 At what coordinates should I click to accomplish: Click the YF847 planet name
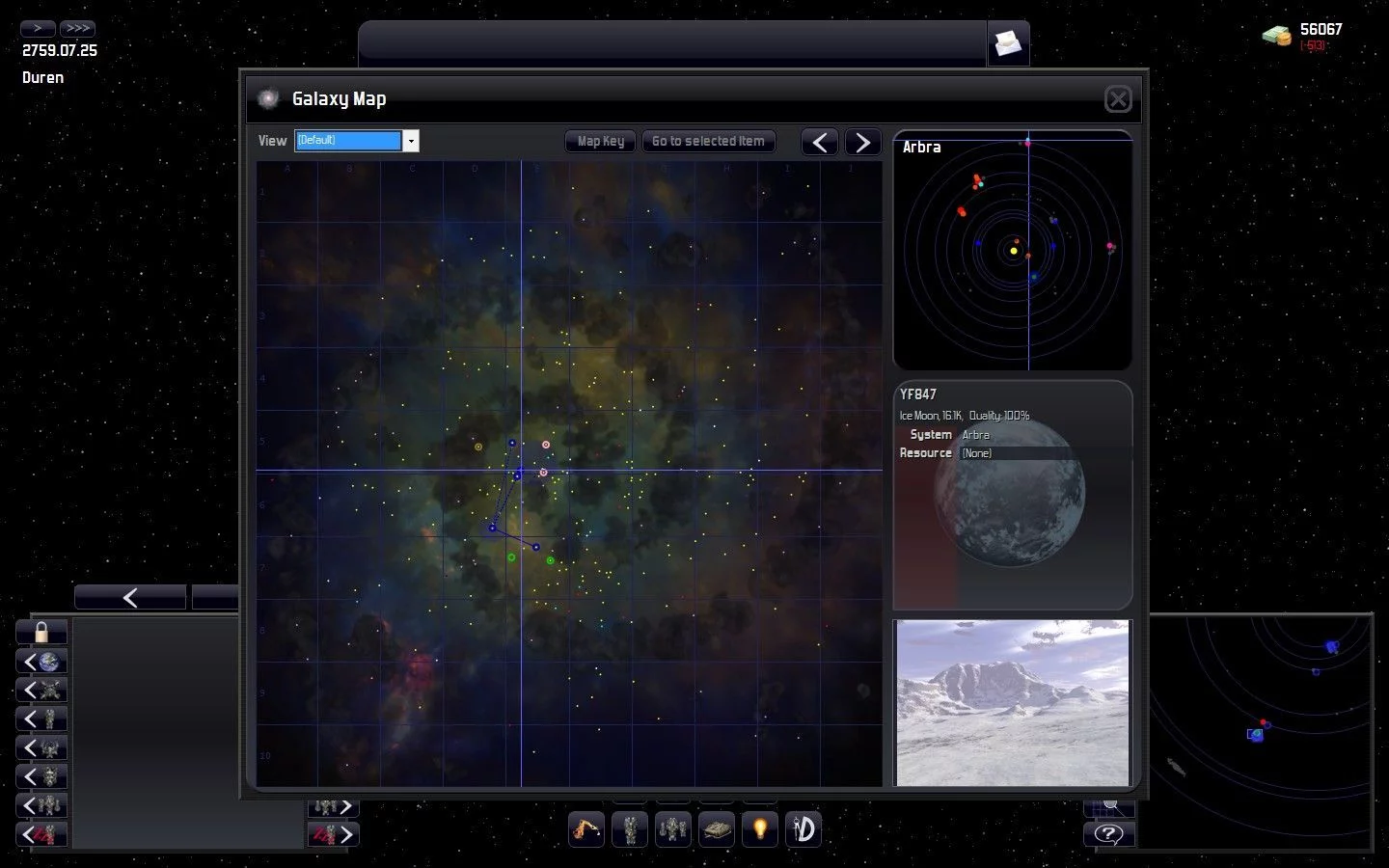[x=918, y=394]
